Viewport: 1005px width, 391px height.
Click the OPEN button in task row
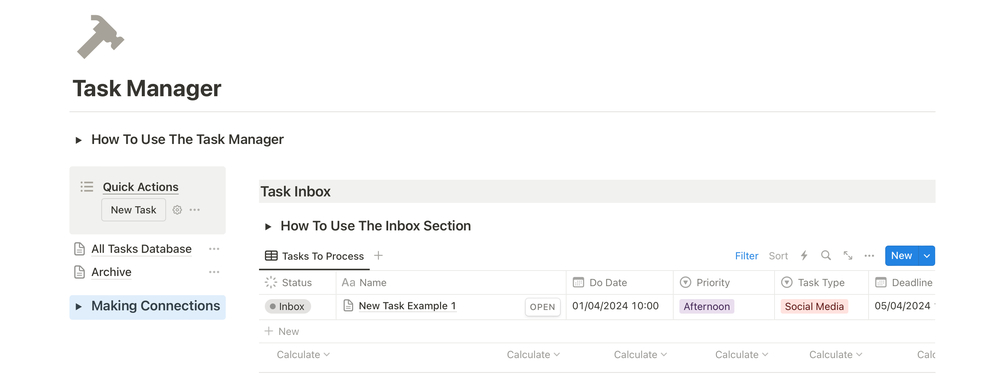542,307
